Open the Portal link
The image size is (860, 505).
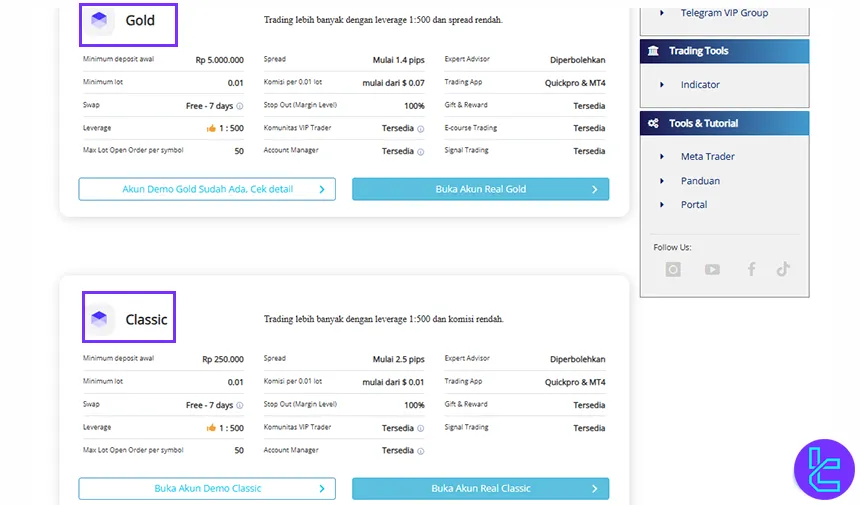click(694, 205)
